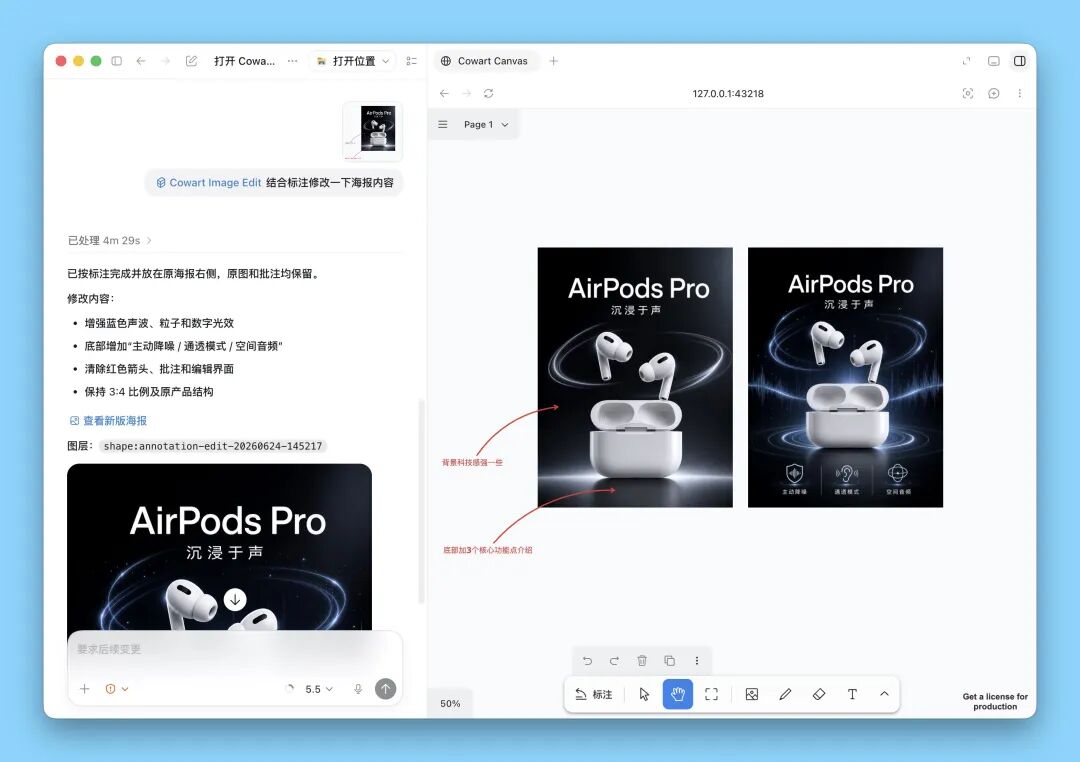
Task: Click the Cowart Image Edit tag
Action: pyautogui.click(x=209, y=183)
